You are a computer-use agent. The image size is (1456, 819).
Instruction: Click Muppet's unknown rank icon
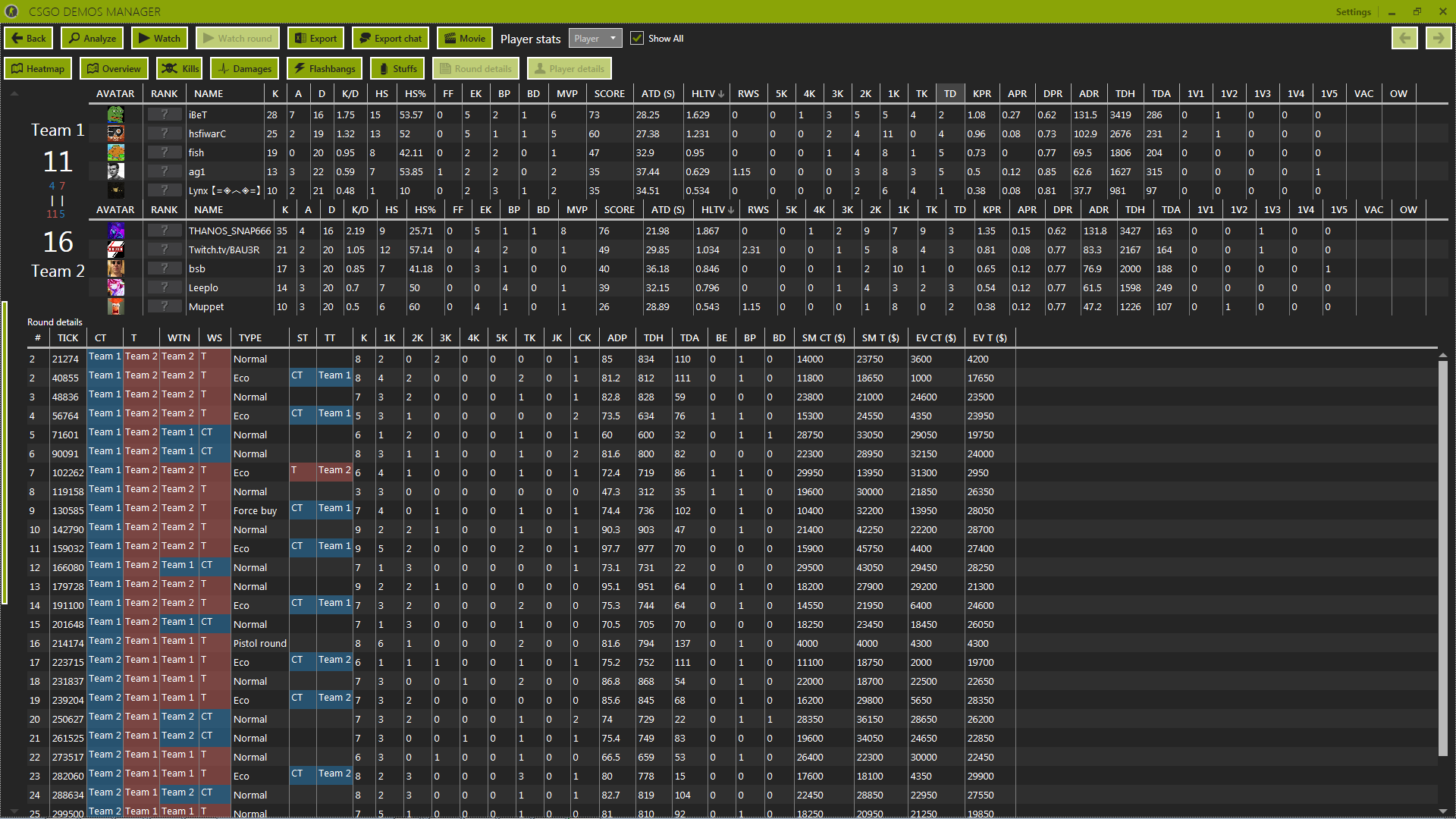[164, 306]
